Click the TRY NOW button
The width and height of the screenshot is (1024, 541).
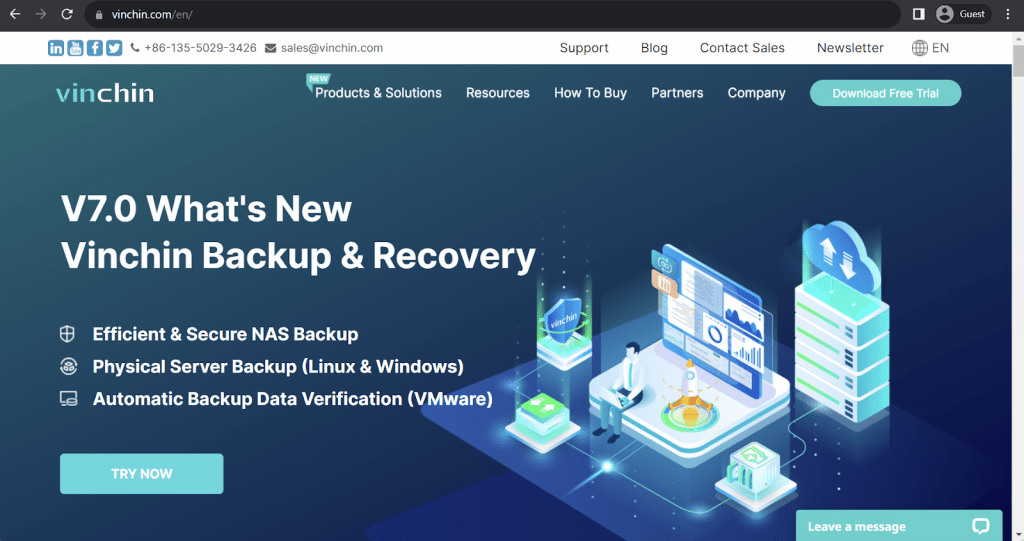(142, 474)
